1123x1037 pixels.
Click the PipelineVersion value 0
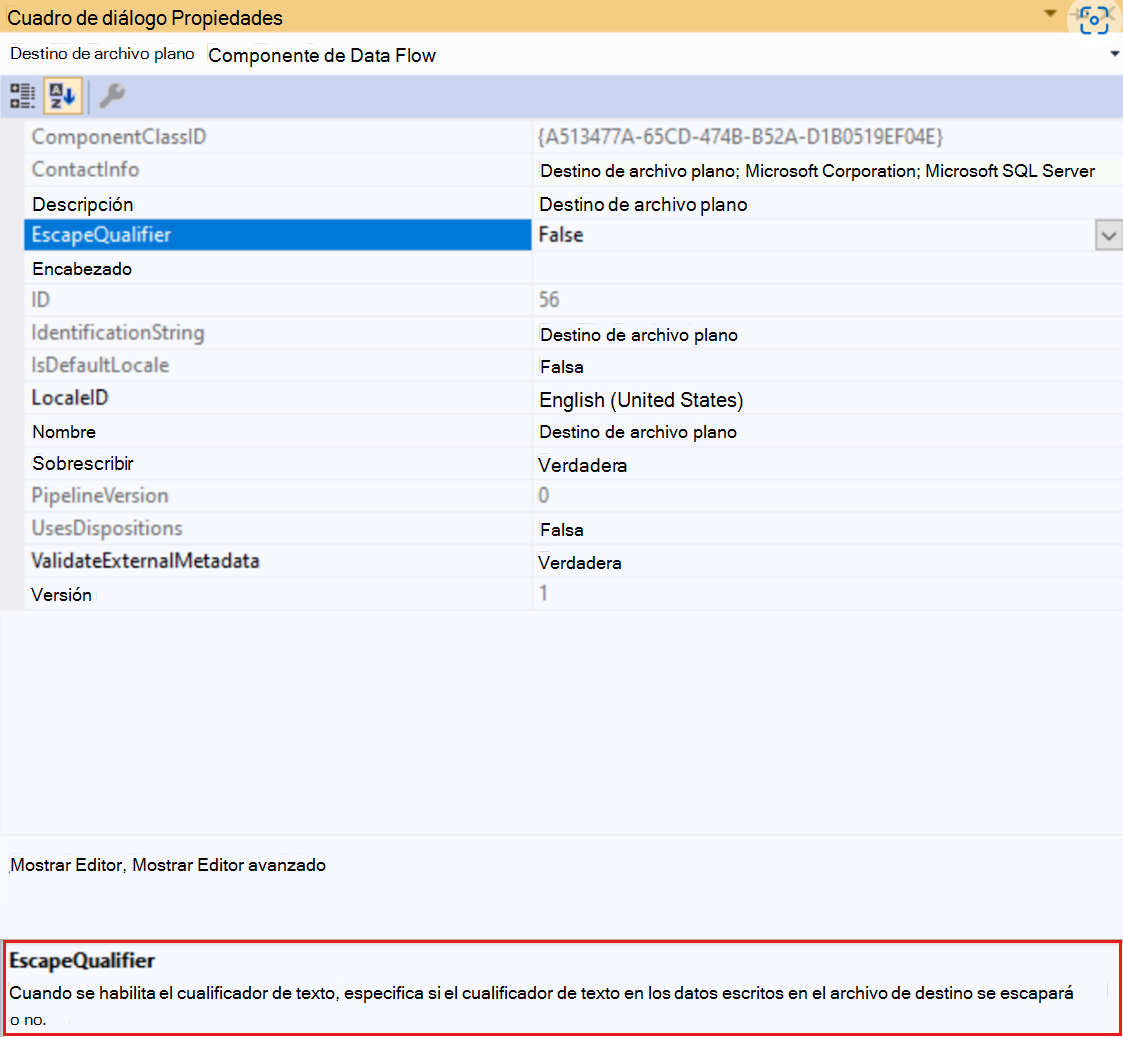coord(544,496)
